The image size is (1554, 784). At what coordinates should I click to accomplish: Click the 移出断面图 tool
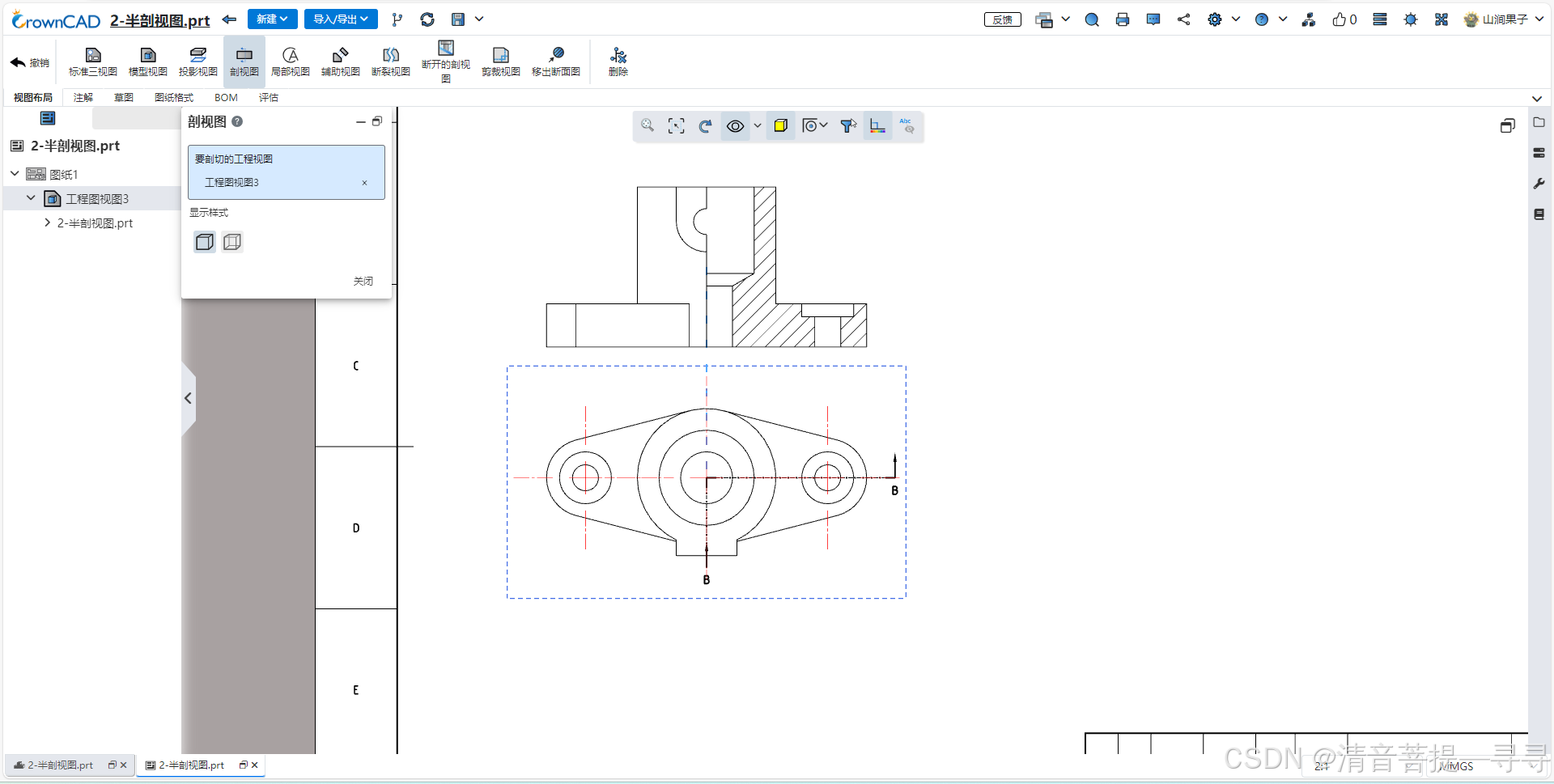click(556, 61)
